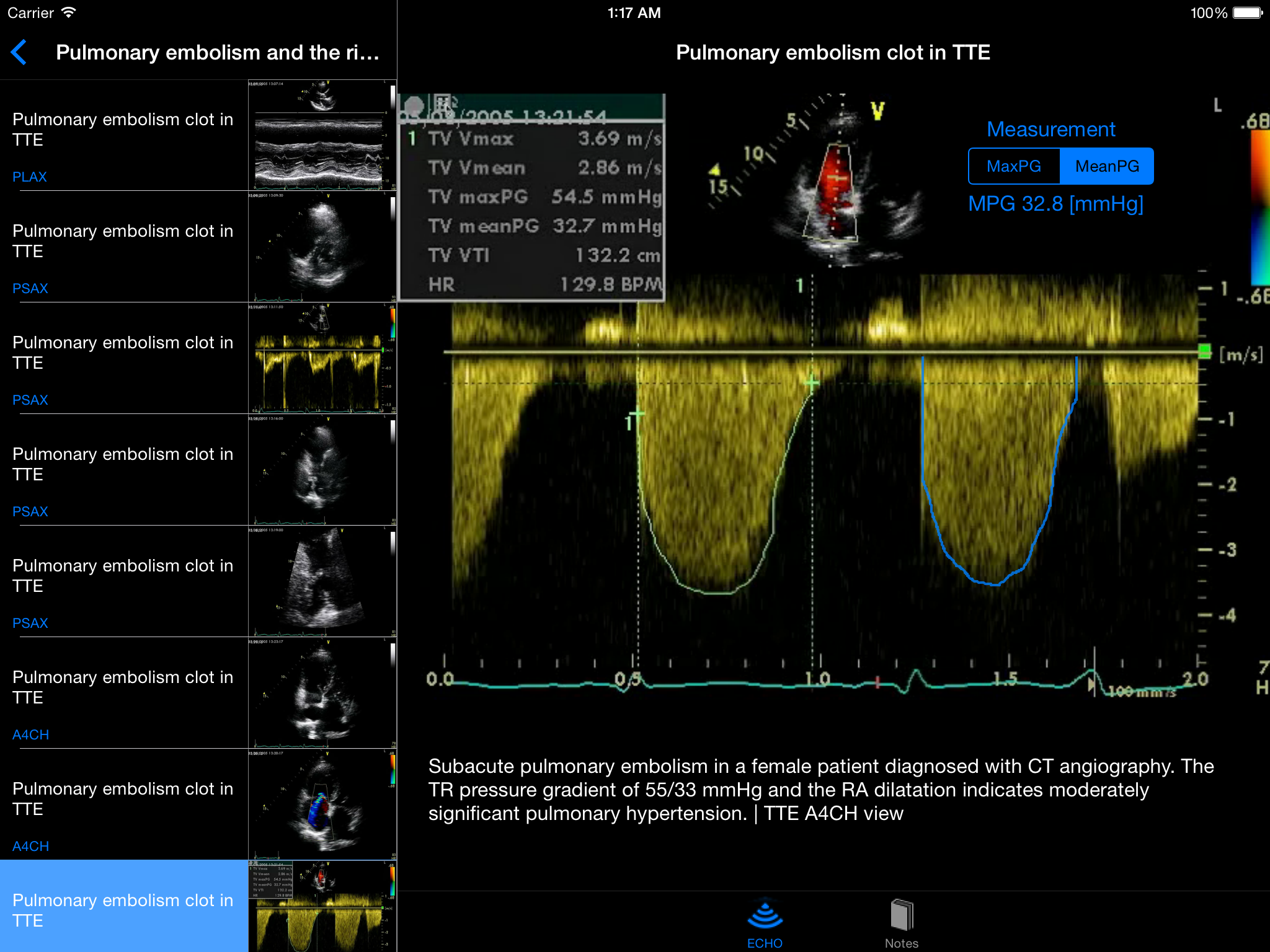Tap the MPG 32.8 [mmHg] result
The image size is (1270, 952).
(1055, 204)
